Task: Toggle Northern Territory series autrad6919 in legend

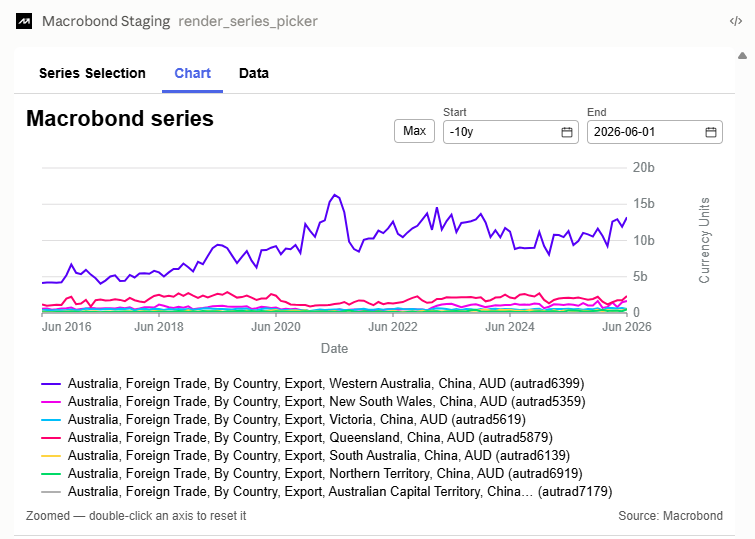Action: [x=312, y=473]
